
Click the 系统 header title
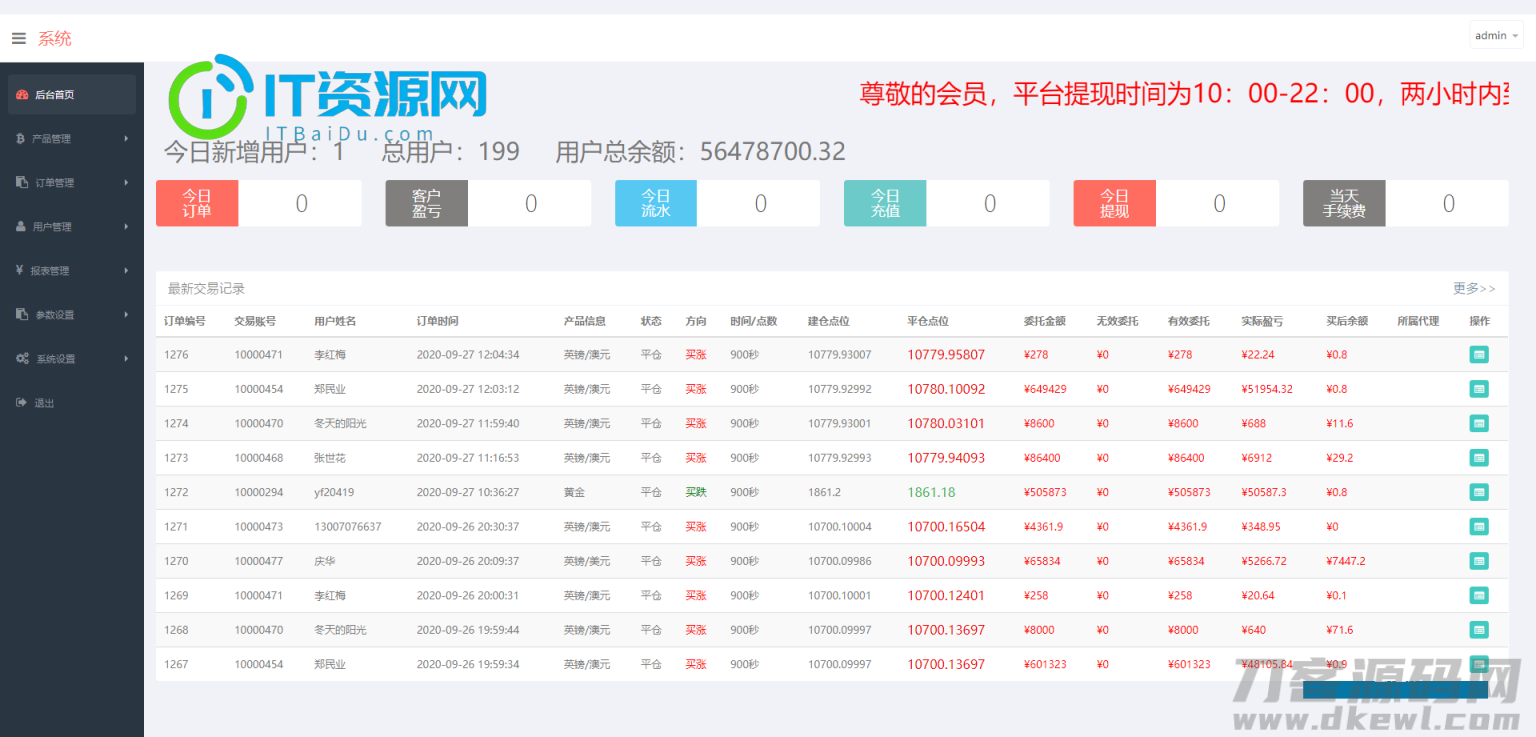pos(55,39)
